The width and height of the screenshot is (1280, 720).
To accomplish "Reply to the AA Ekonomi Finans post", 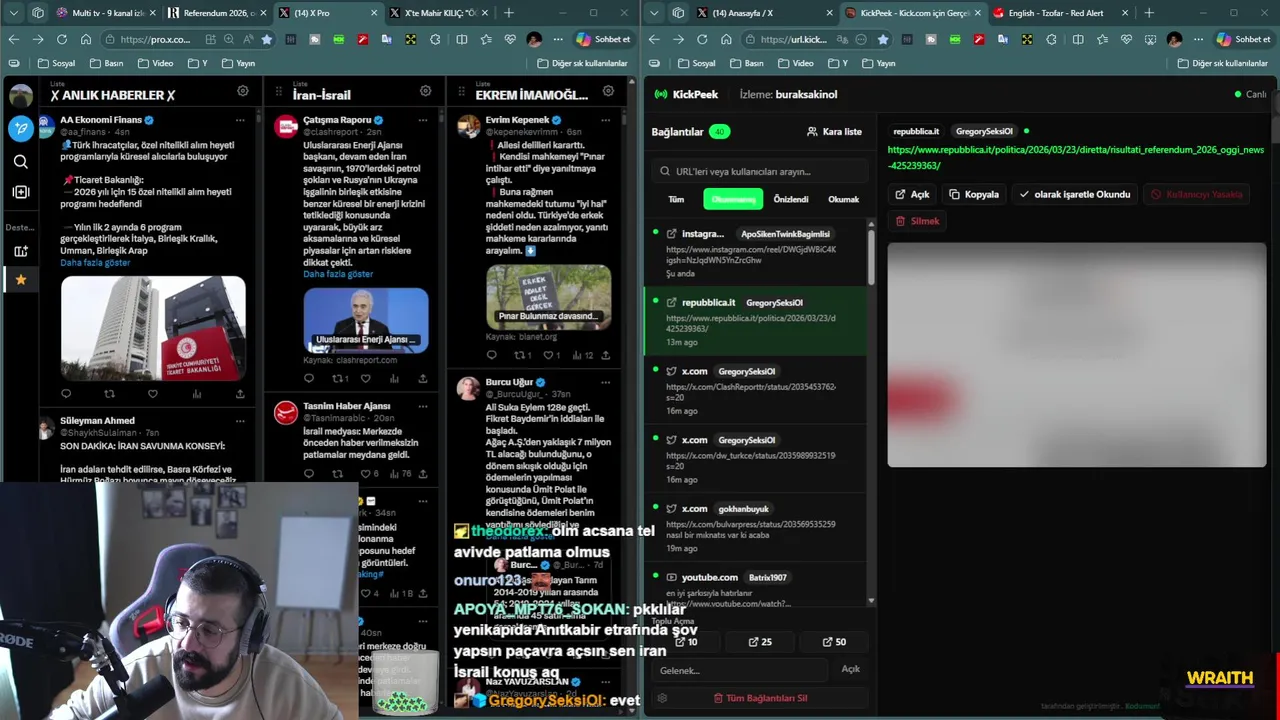I will [x=66, y=394].
